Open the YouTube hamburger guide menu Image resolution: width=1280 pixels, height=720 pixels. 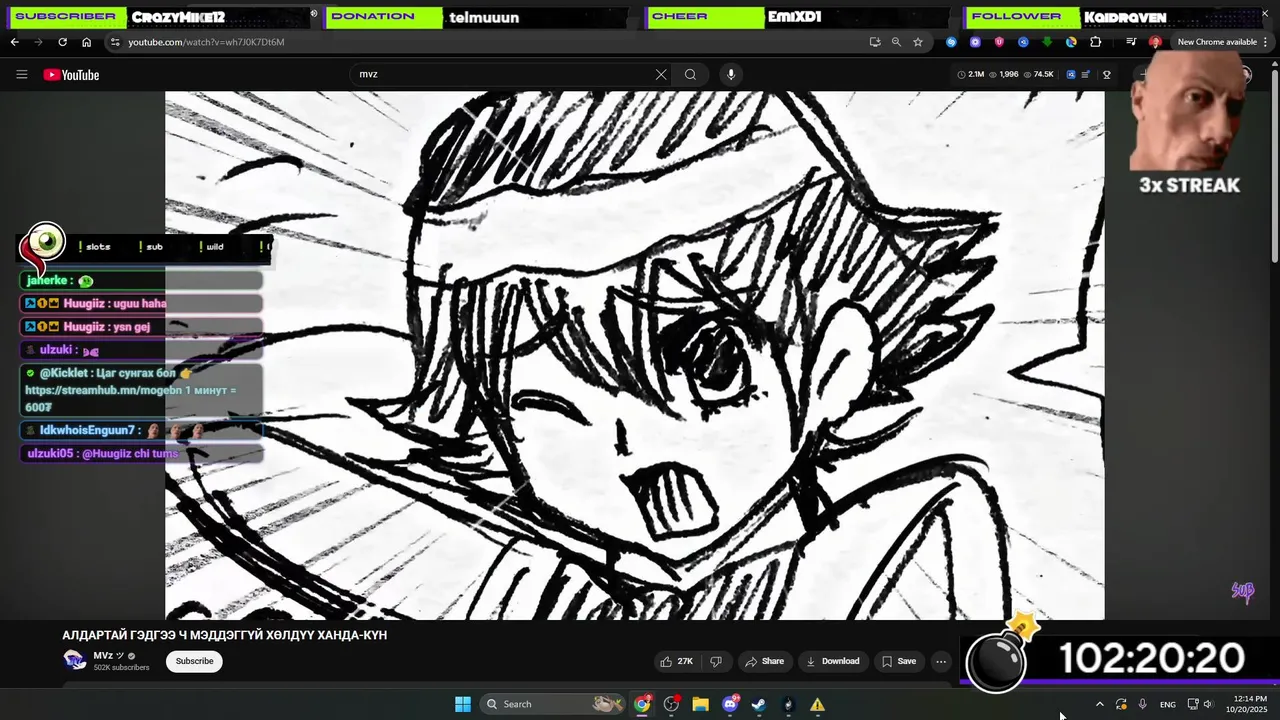[22, 74]
